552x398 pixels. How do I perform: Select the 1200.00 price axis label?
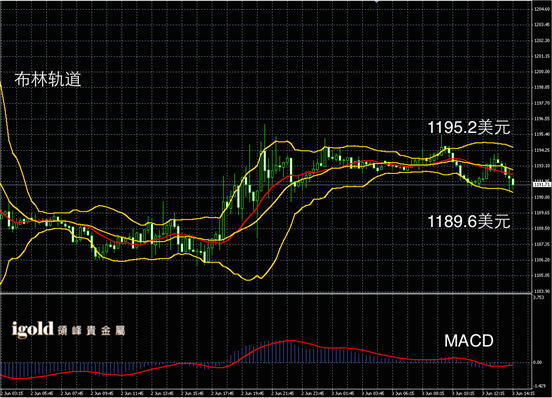click(542, 72)
